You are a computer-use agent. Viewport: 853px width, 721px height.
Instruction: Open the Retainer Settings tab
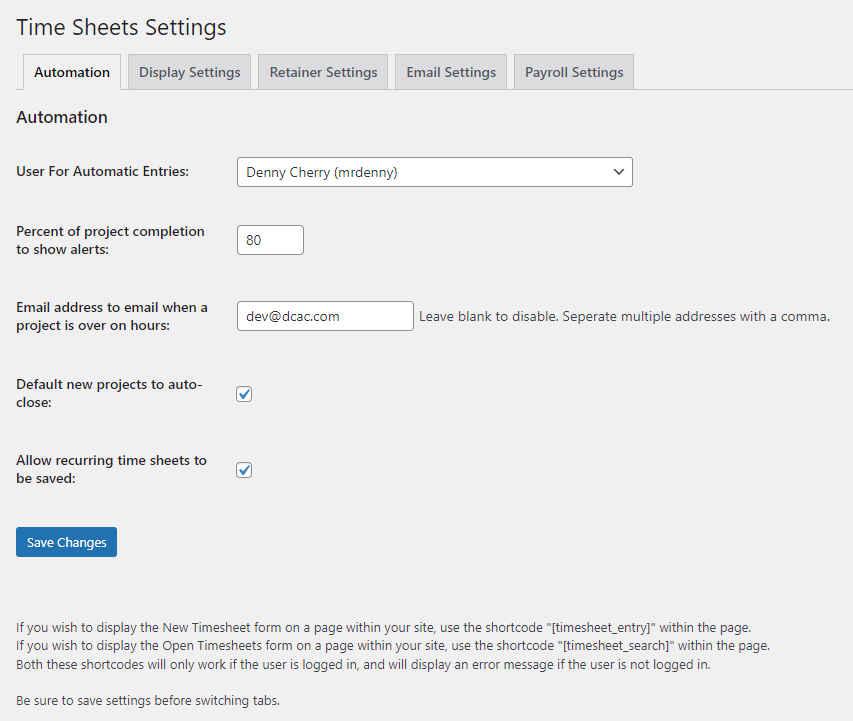[323, 72]
